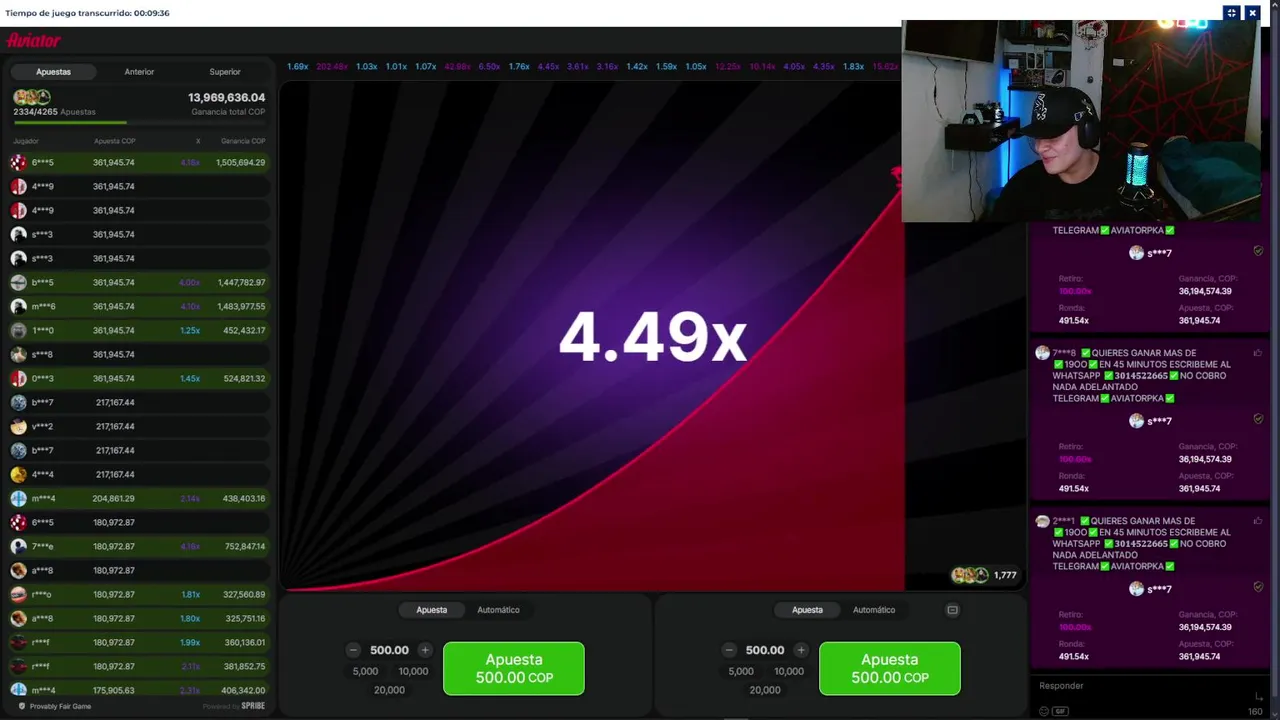Place the bet in the second panel
The image size is (1280, 720).
click(x=890, y=668)
